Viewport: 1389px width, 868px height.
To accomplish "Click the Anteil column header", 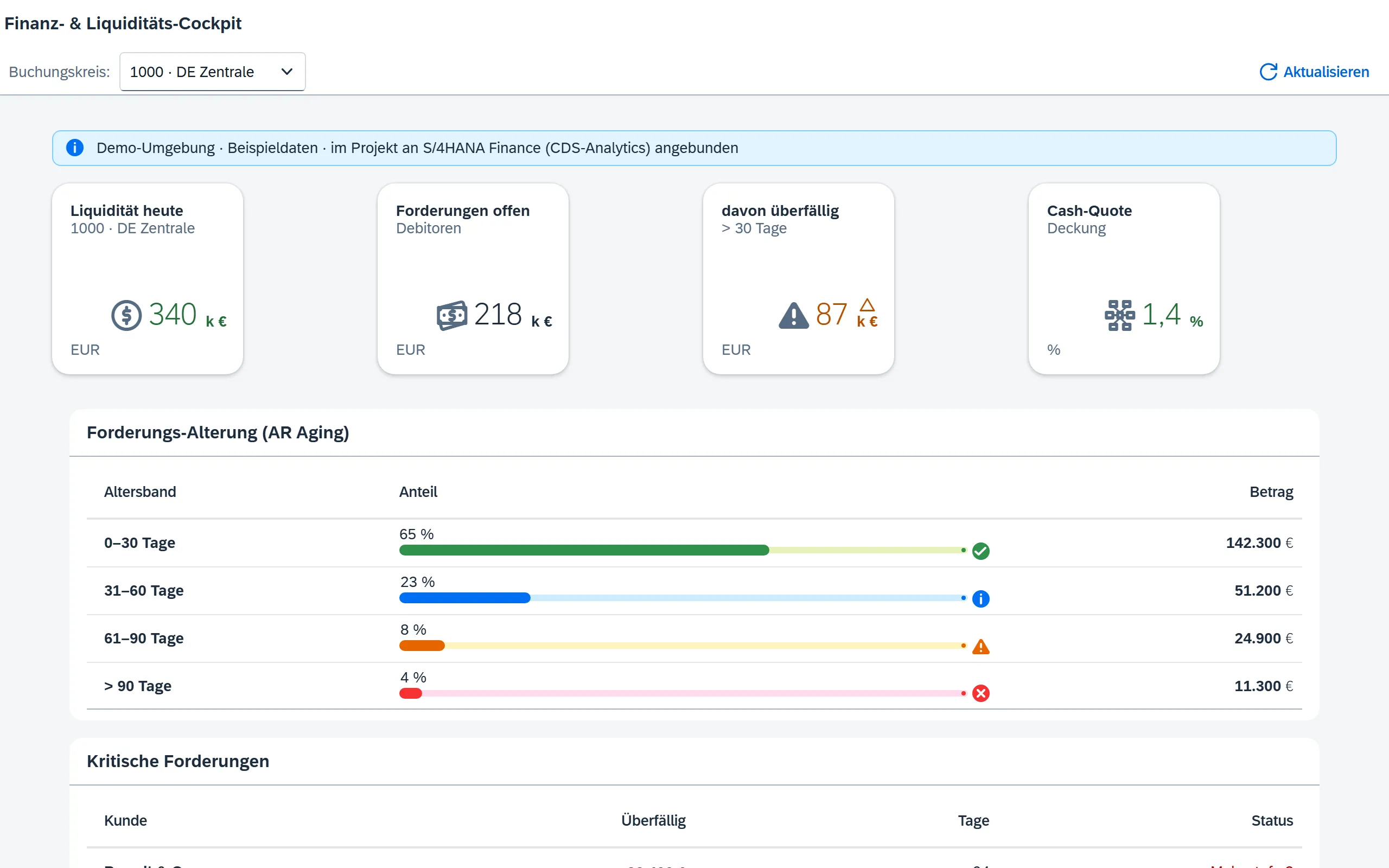I will [418, 492].
